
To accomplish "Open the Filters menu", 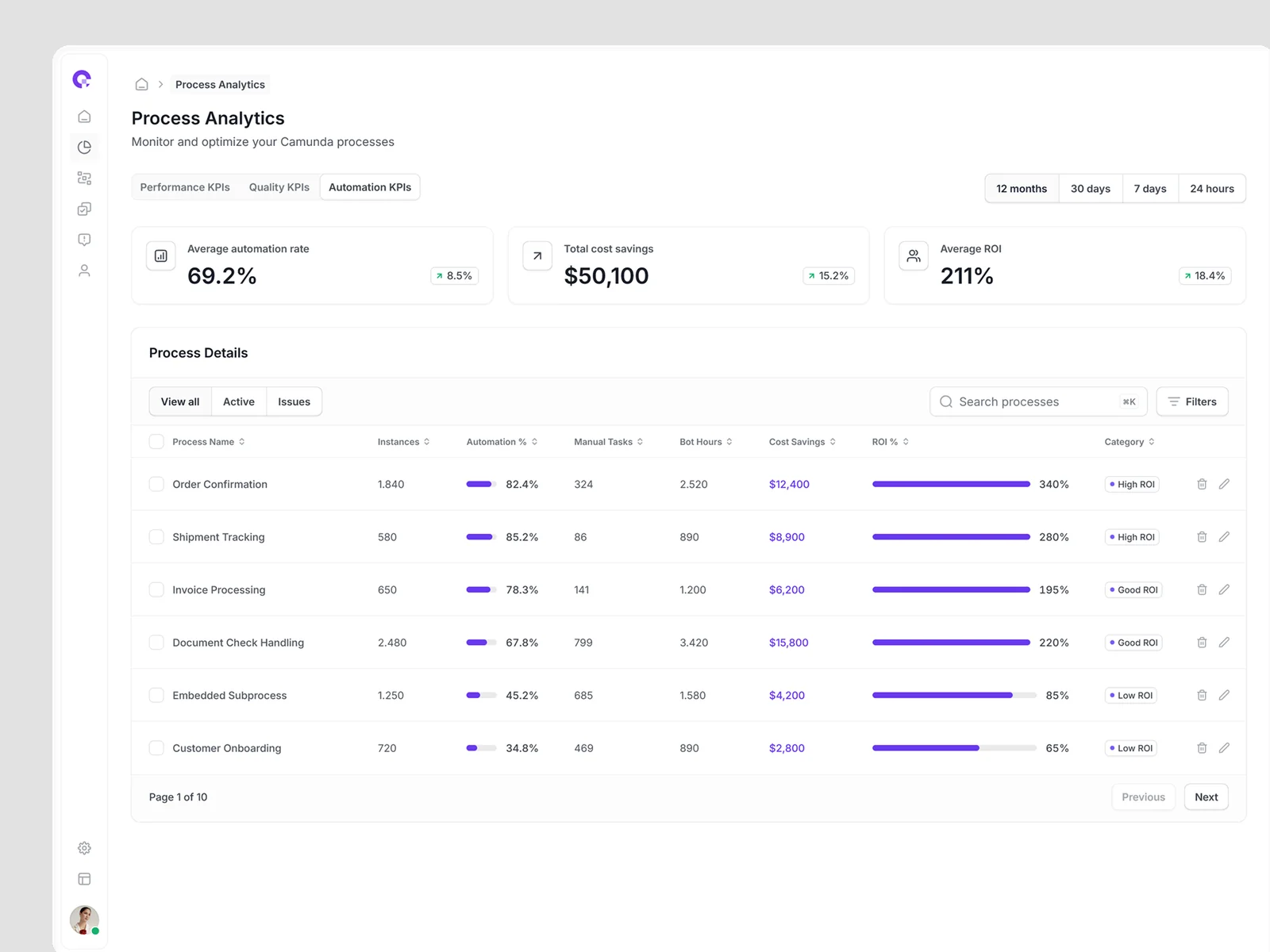I will coord(1191,401).
